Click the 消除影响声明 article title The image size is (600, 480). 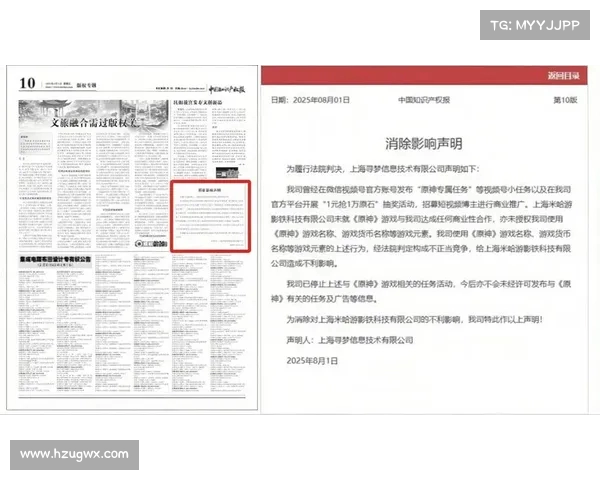pos(424,144)
